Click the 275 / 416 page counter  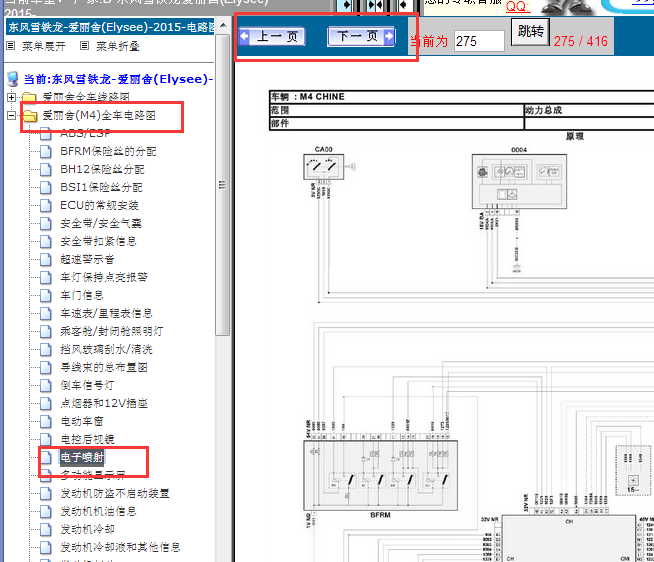[580, 41]
